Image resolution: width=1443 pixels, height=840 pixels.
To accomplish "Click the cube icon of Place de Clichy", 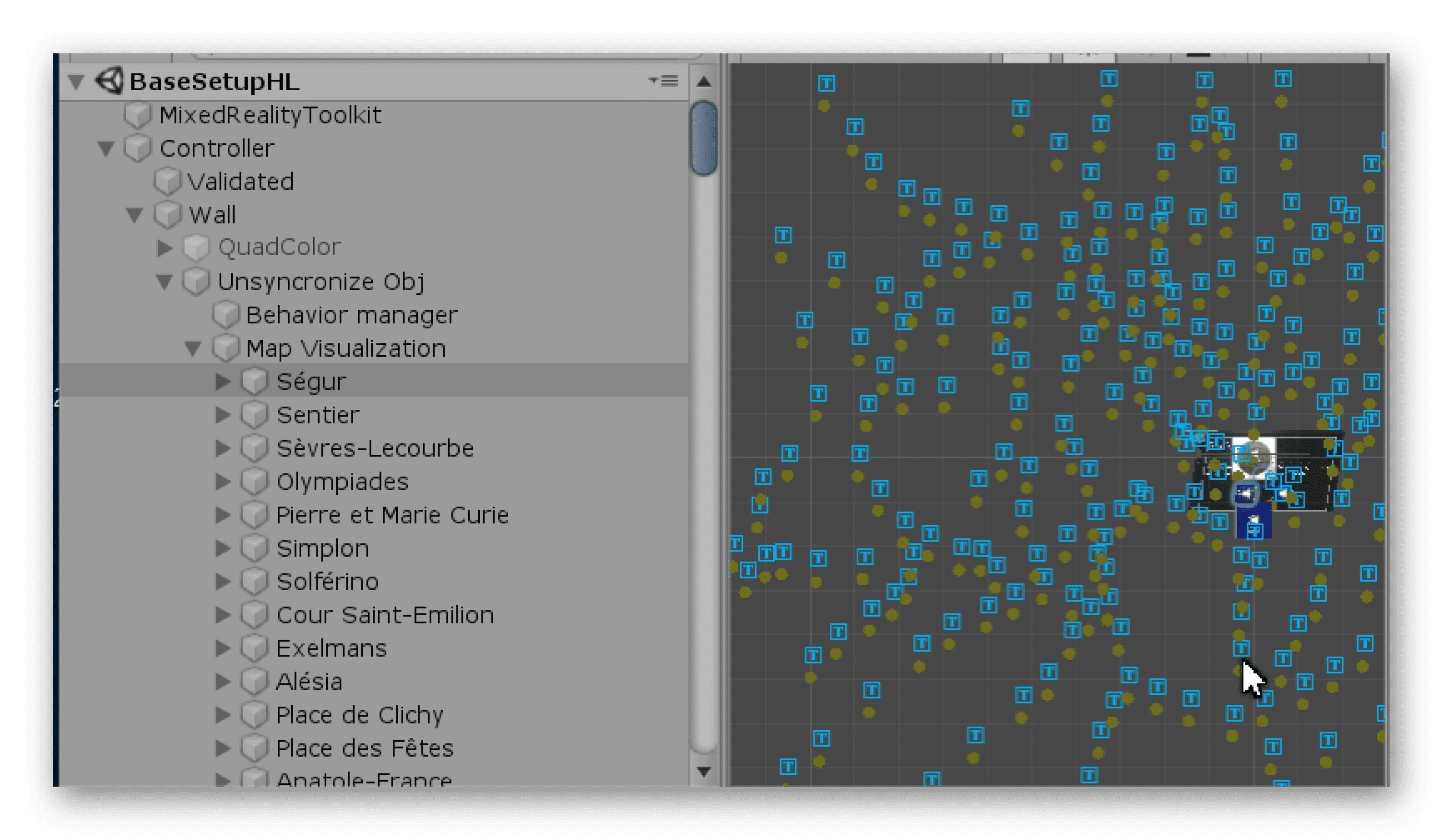I will pyautogui.click(x=255, y=715).
